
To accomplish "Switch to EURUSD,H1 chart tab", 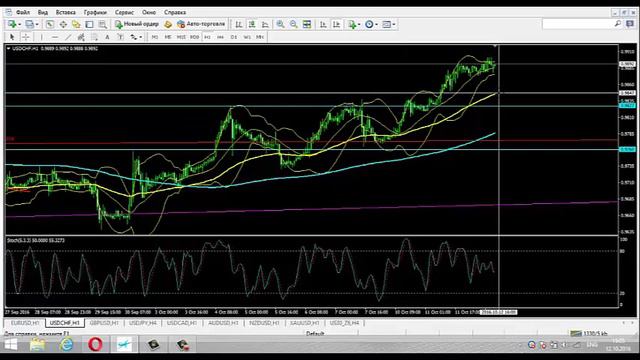I will [x=25, y=323].
